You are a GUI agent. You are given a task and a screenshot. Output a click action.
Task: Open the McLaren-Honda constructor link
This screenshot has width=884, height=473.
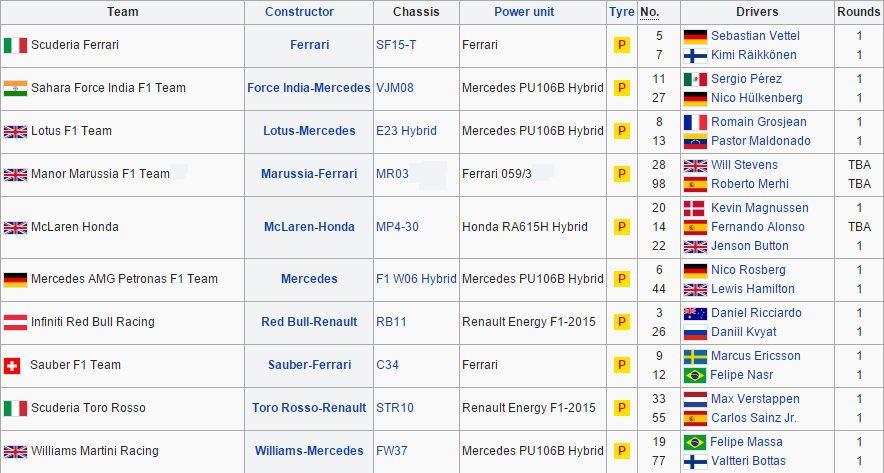pos(310,227)
